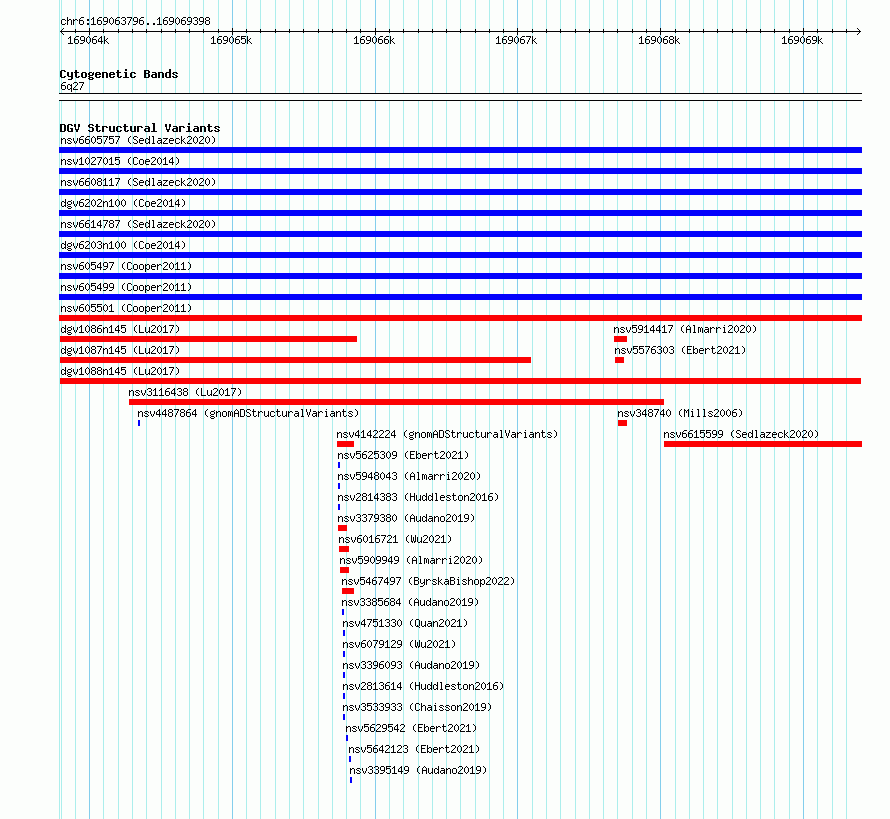Select the blue bar under nsv6605757
Image resolution: width=890 pixels, height=819 pixels.
tap(460, 150)
